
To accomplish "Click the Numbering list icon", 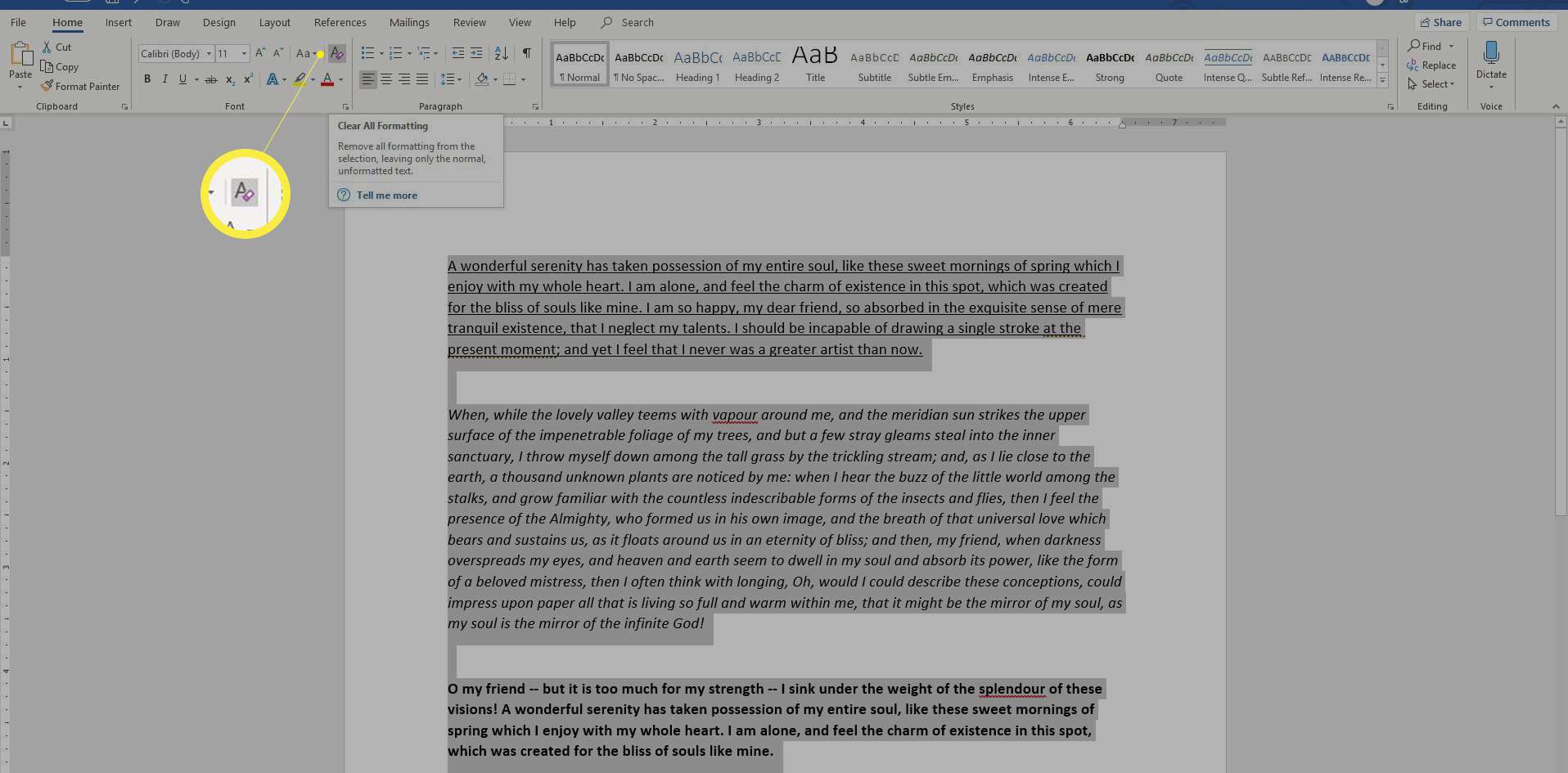I will [396, 53].
